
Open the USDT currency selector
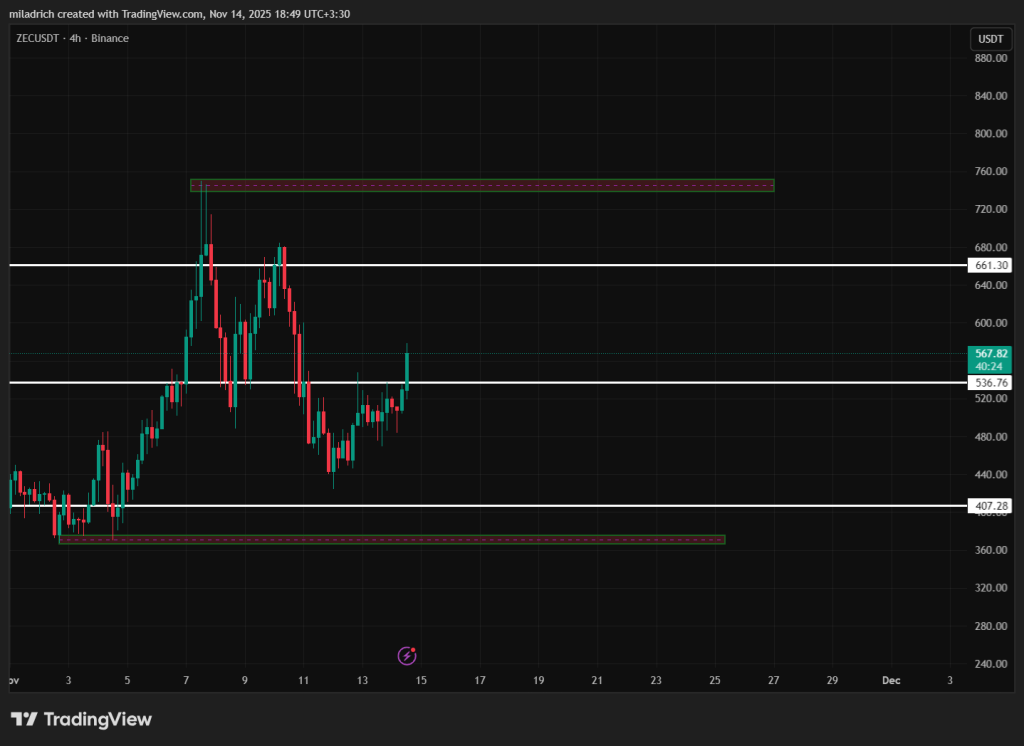coord(989,39)
